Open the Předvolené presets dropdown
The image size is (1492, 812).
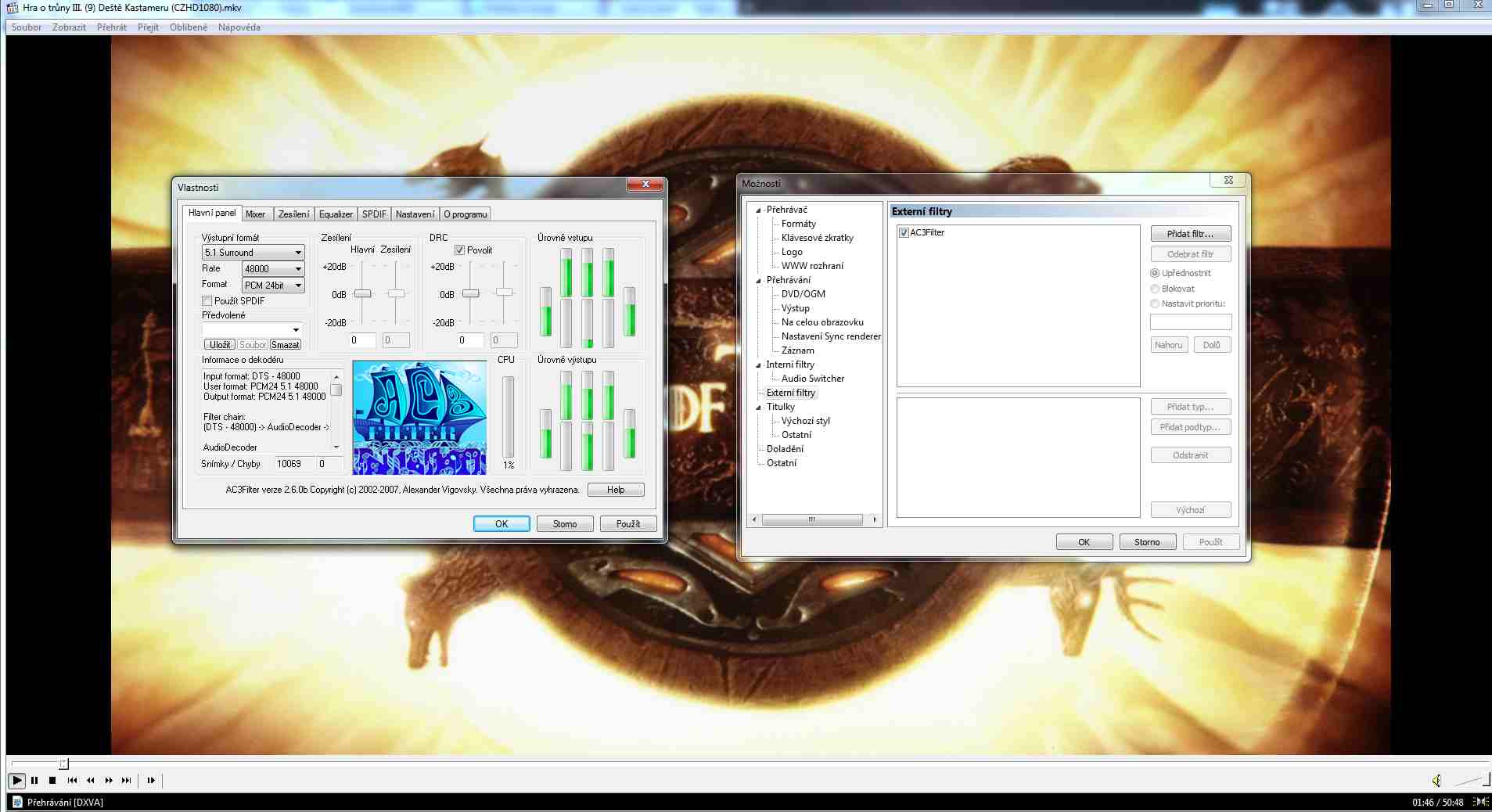pos(252,329)
